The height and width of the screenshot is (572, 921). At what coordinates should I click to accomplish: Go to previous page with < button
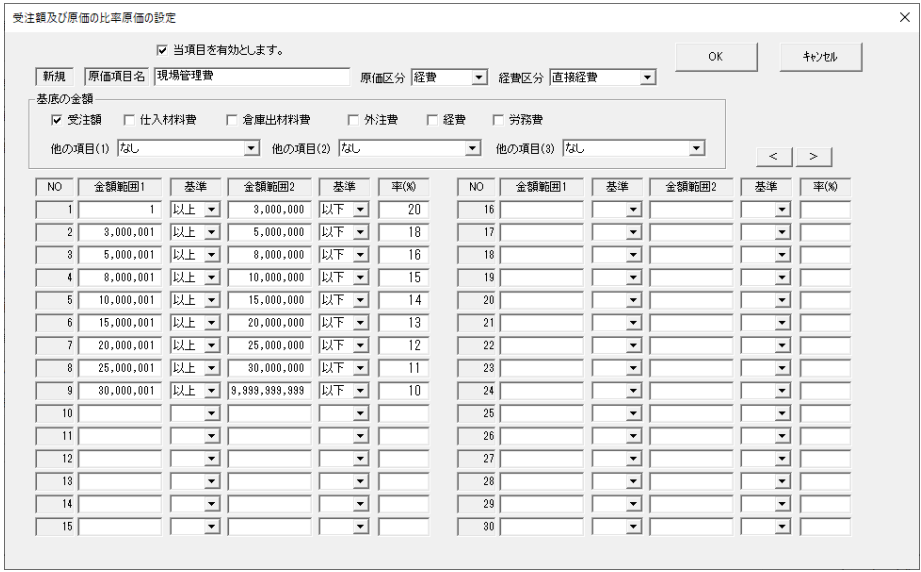tap(775, 157)
